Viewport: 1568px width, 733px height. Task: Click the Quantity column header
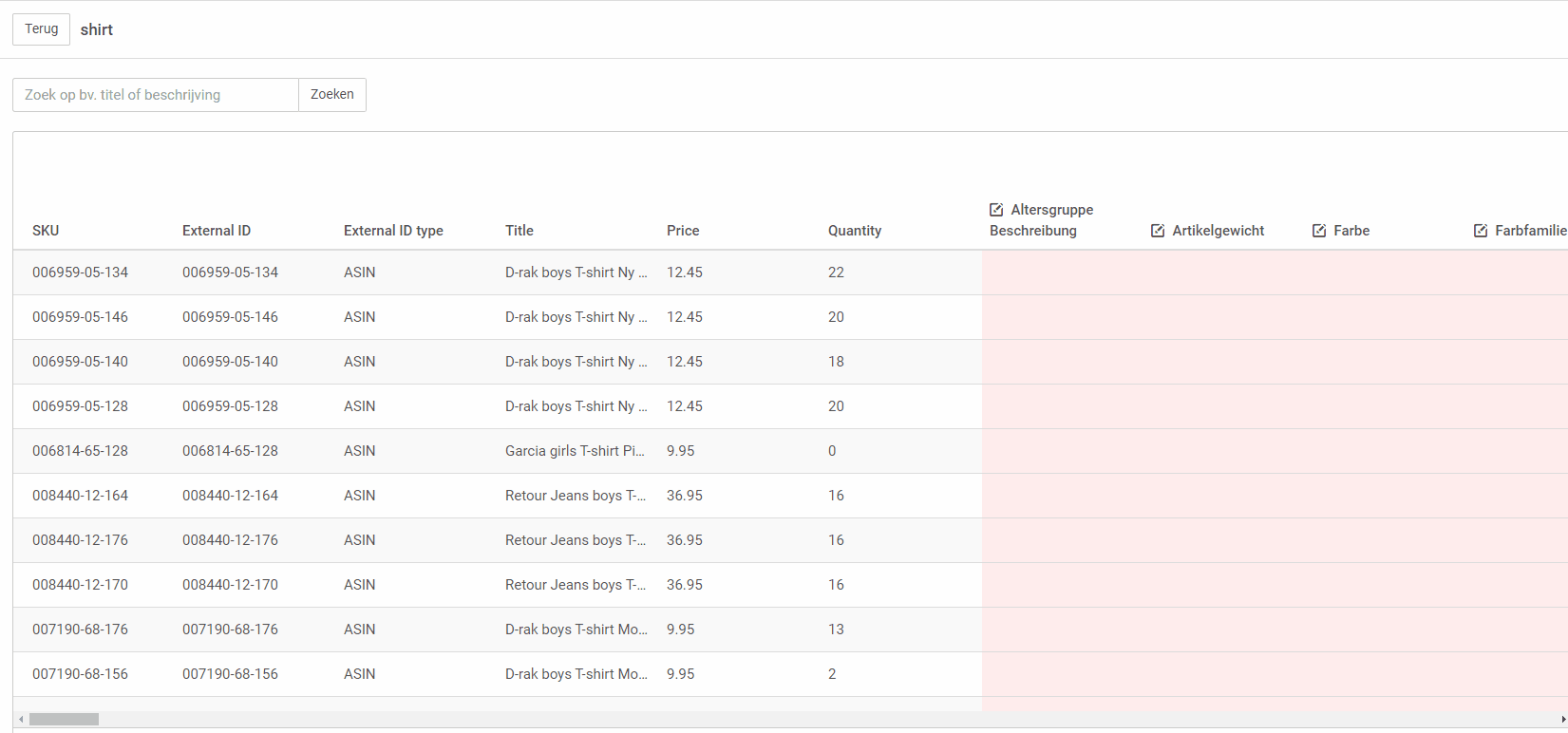(855, 231)
